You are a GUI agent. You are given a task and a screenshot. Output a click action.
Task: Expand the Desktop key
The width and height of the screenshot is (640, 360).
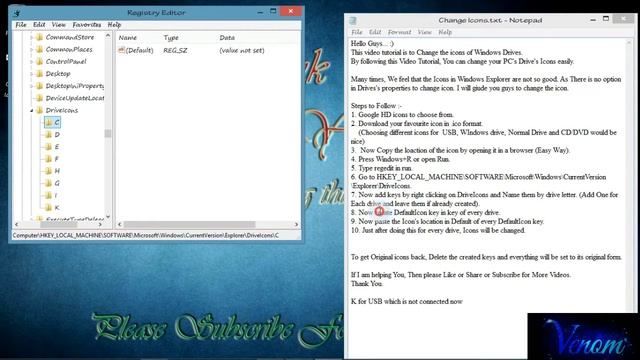coord(31,74)
